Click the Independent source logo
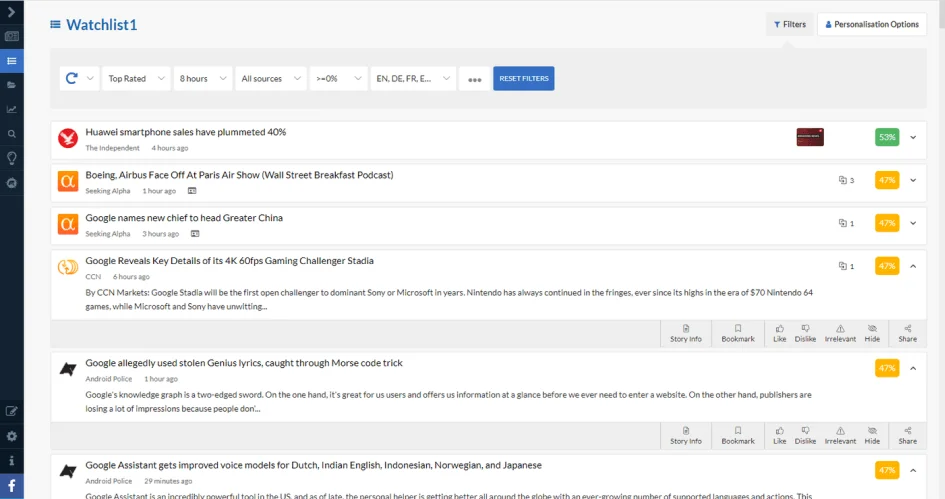This screenshot has width=945, height=499. tap(68, 138)
